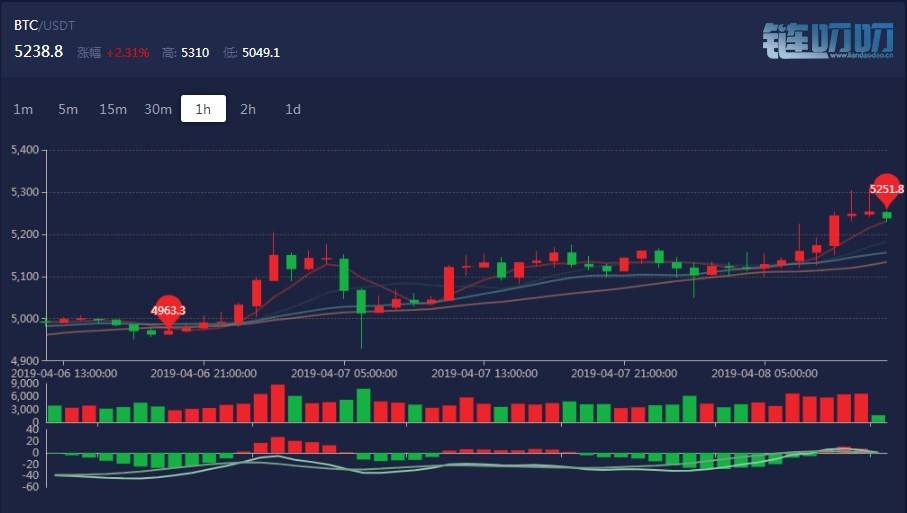Click the 5,100 price axis label

(25, 276)
